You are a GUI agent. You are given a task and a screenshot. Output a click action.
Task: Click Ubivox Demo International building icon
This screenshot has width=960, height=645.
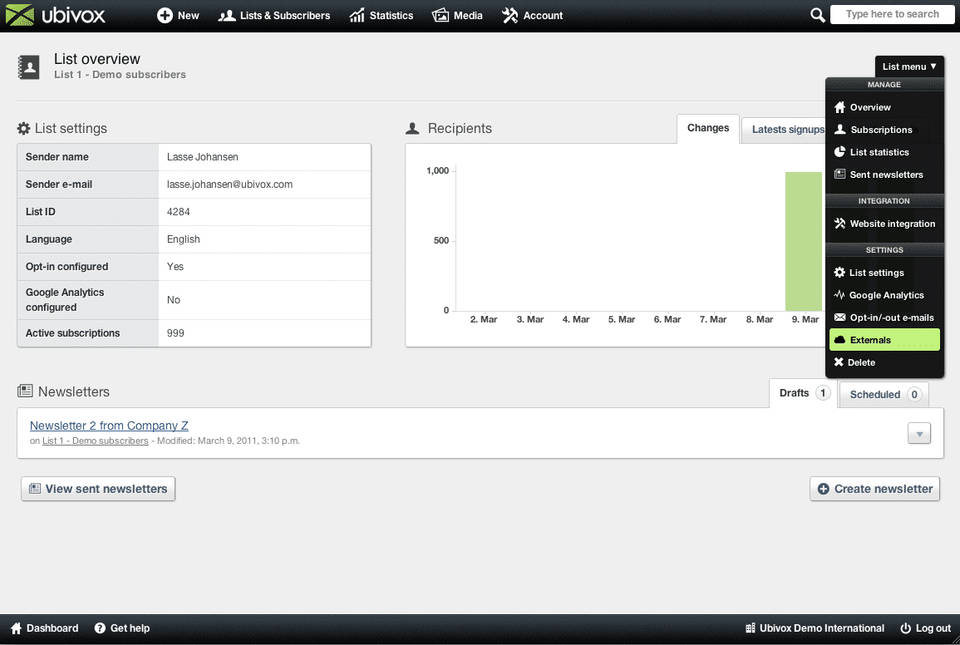(750, 628)
